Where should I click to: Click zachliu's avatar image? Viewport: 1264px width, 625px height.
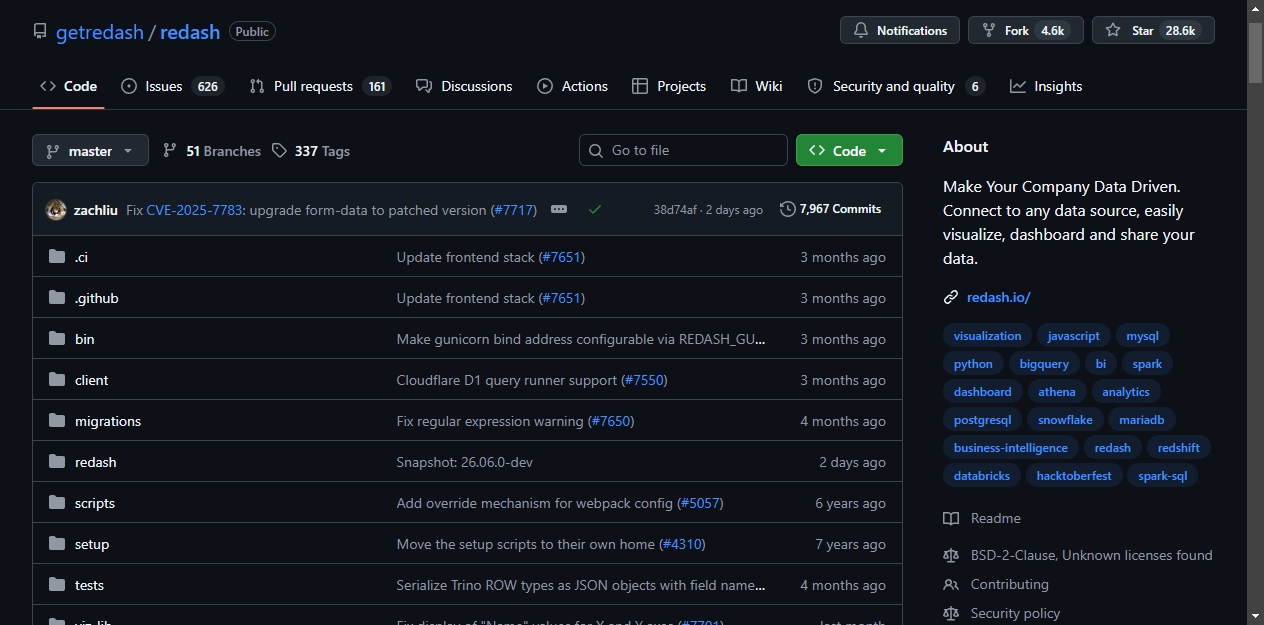(56, 210)
